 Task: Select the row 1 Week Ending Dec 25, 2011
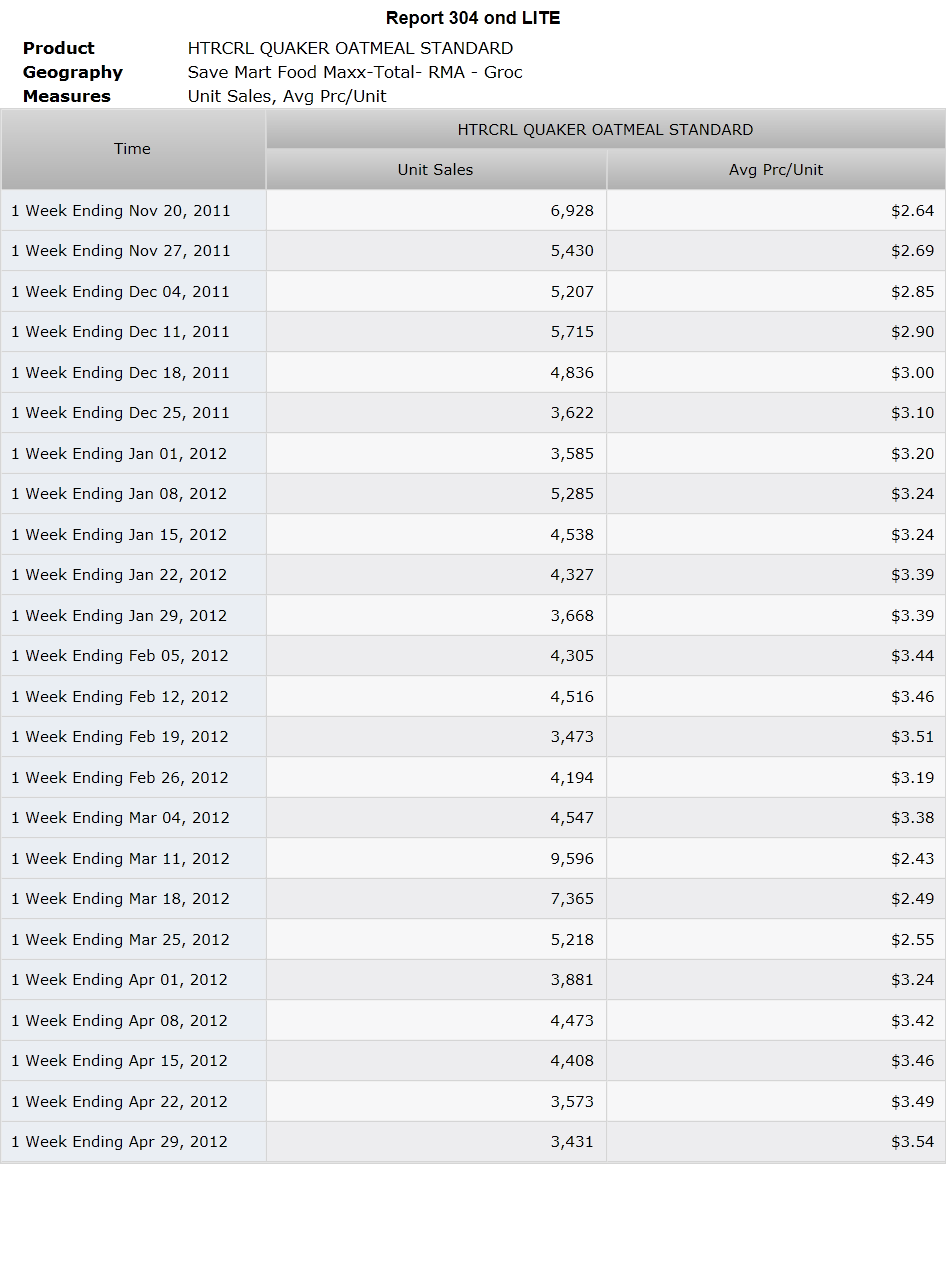(x=473, y=413)
